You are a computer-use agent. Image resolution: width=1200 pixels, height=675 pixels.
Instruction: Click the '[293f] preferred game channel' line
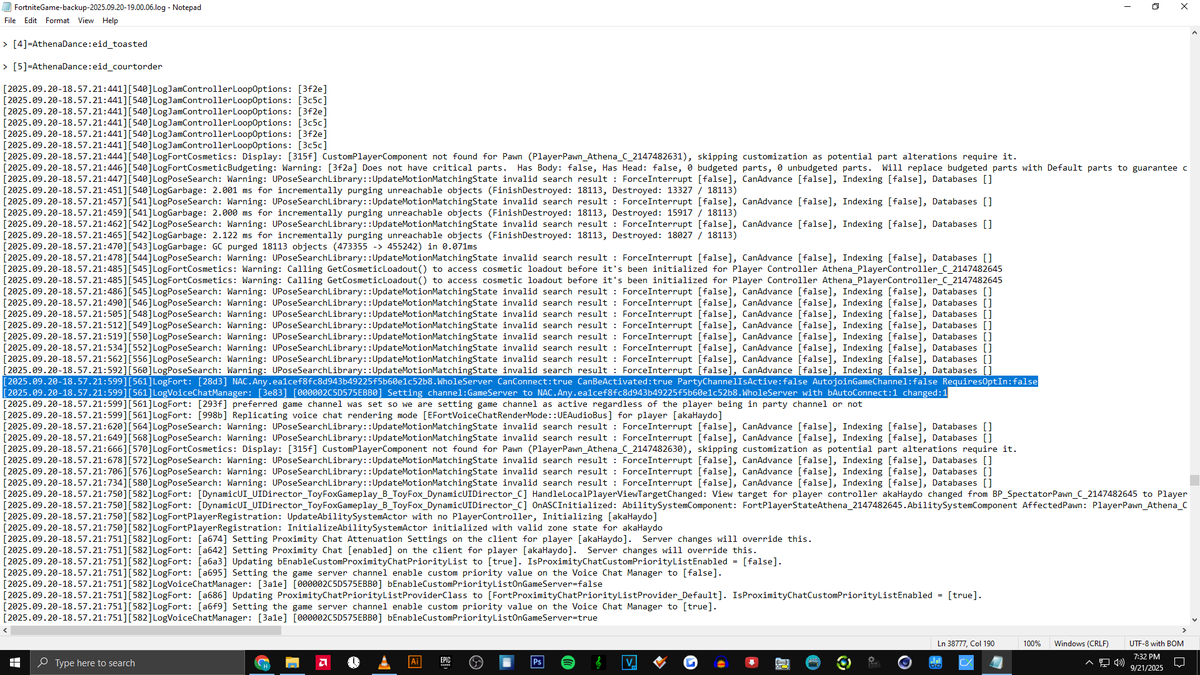click(x=433, y=404)
